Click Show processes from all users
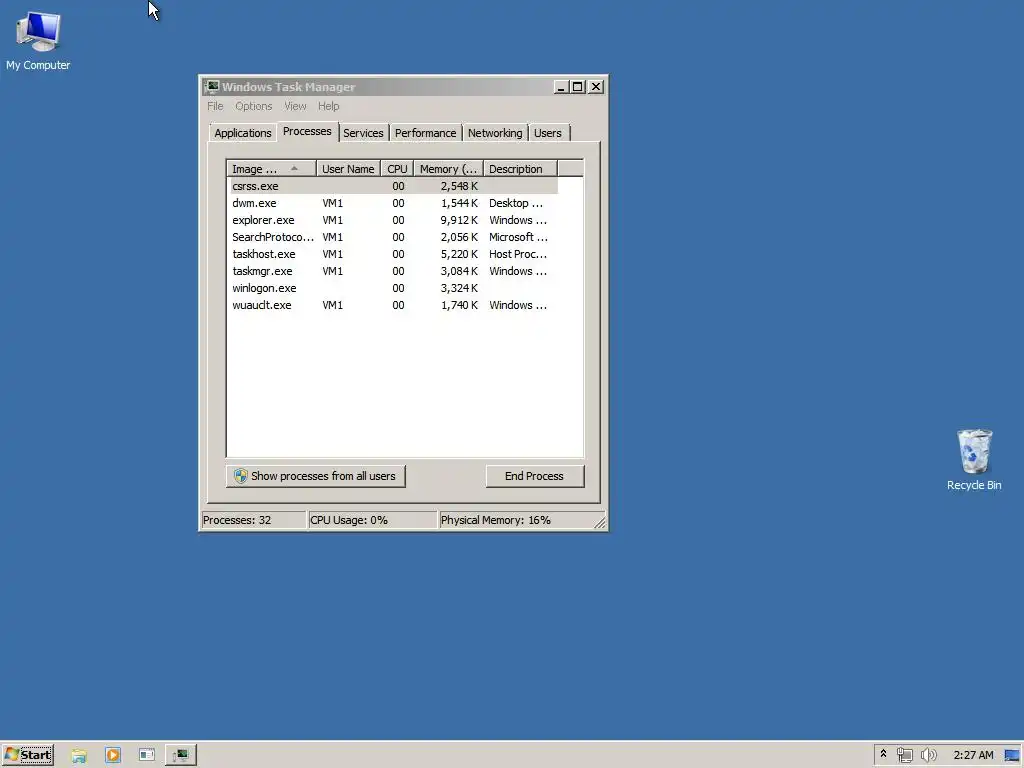 click(315, 476)
